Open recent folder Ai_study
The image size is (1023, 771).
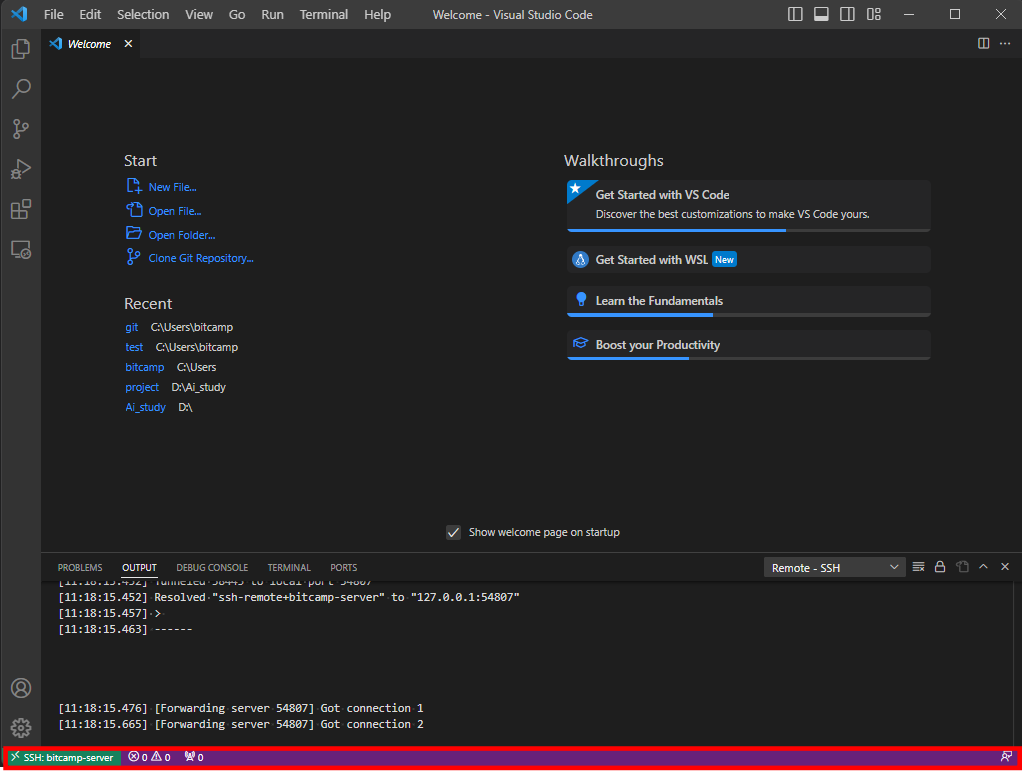coord(145,407)
